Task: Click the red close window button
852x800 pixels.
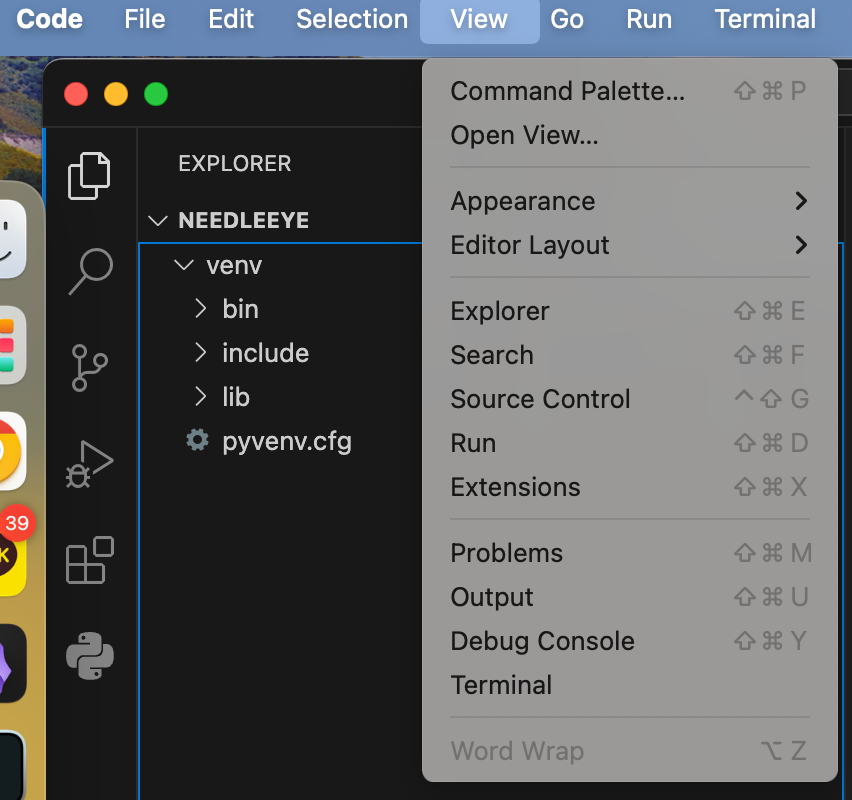Action: coord(76,94)
